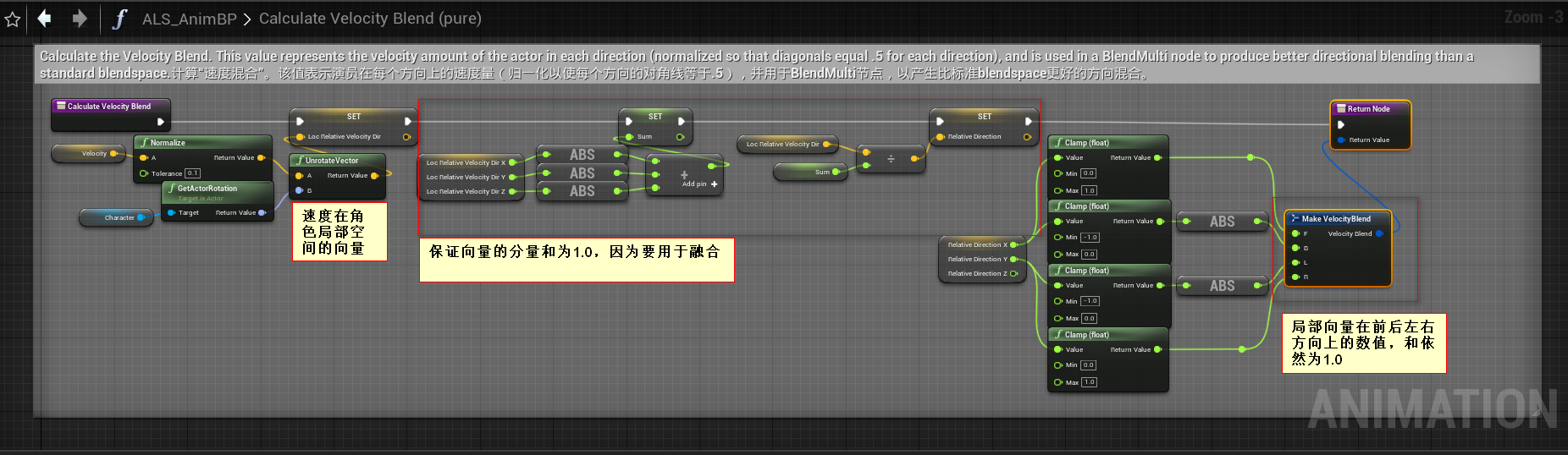The height and width of the screenshot is (455, 1568).
Task: Go back using the left arrow
Action: point(44,18)
